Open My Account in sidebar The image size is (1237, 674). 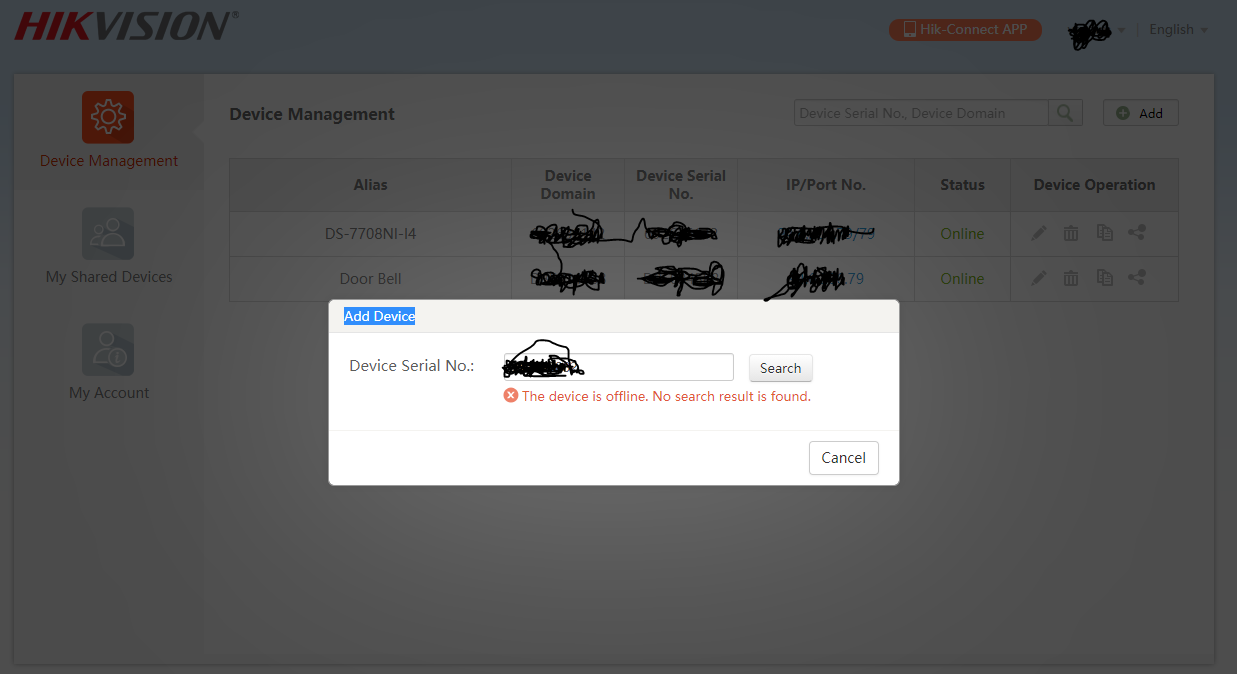(108, 362)
